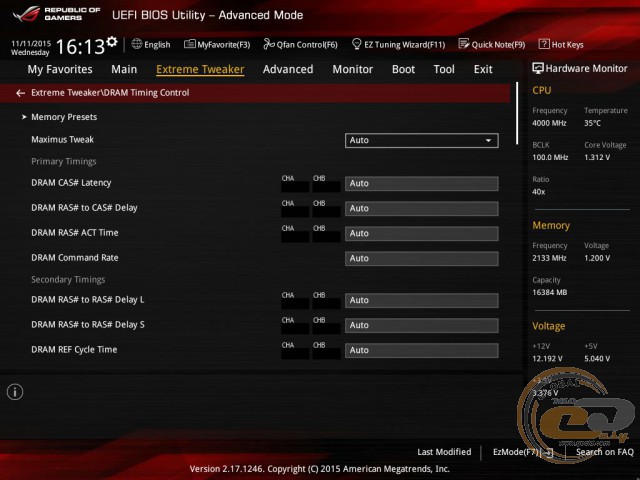Click the Qfan Control fan icon
The height and width of the screenshot is (480, 640).
[269, 44]
